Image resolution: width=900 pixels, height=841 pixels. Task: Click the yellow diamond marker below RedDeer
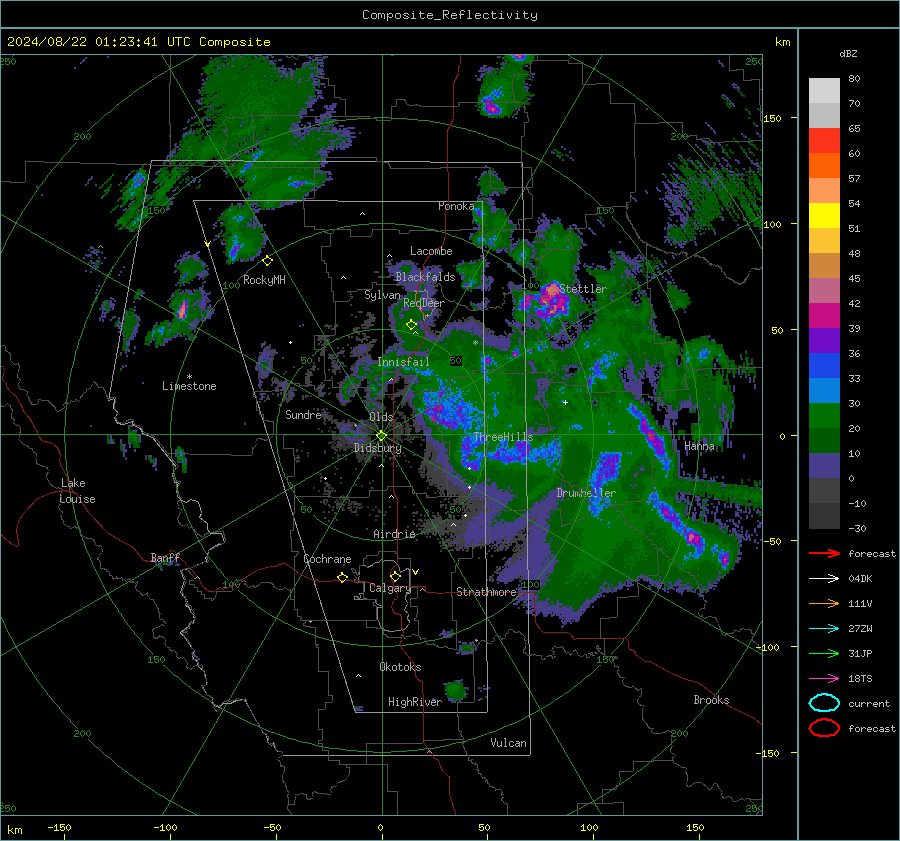click(x=411, y=325)
